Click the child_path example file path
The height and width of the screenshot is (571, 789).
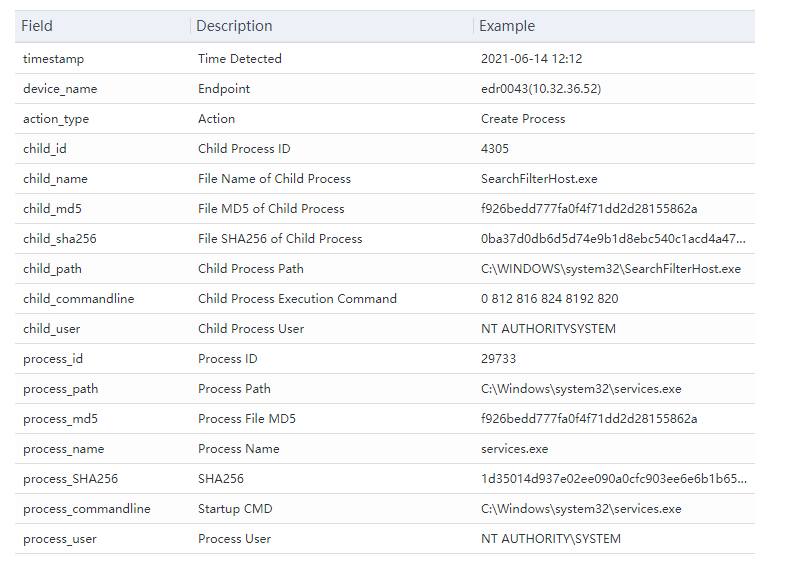pos(611,269)
